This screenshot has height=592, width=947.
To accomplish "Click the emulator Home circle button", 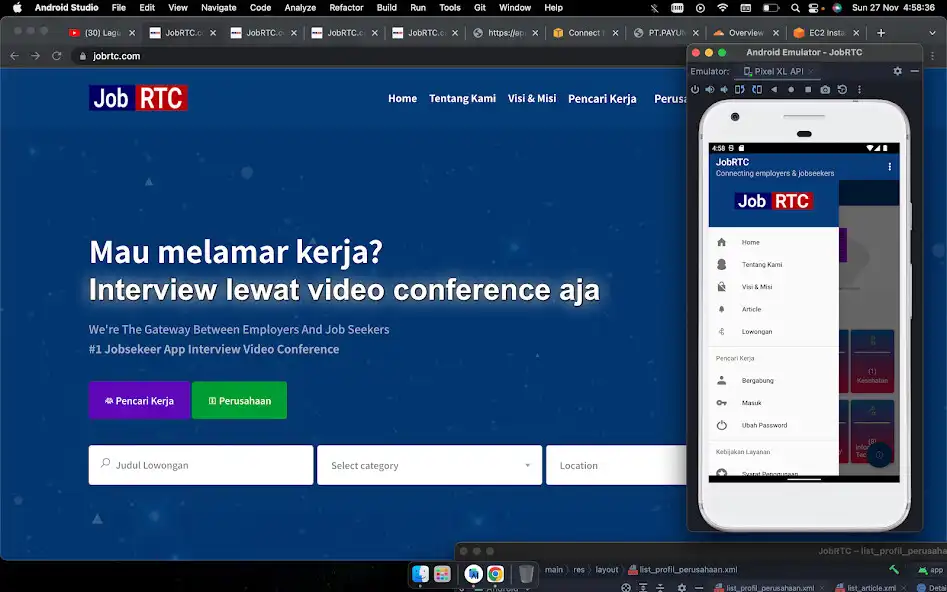I will point(791,89).
